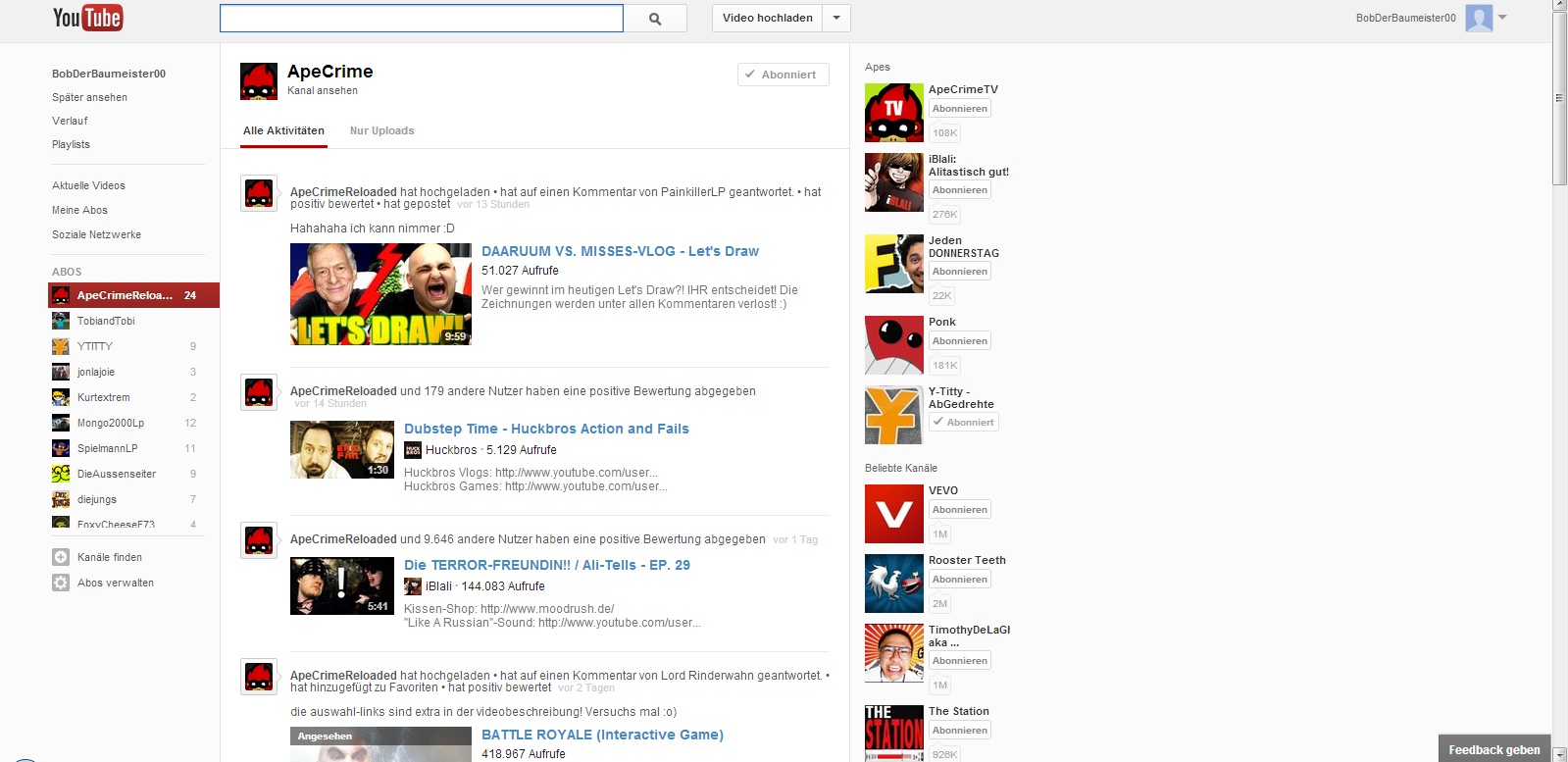Click jonlajoie subscription icon in sidebar
This screenshot has width=1568, height=762.
[x=61, y=372]
